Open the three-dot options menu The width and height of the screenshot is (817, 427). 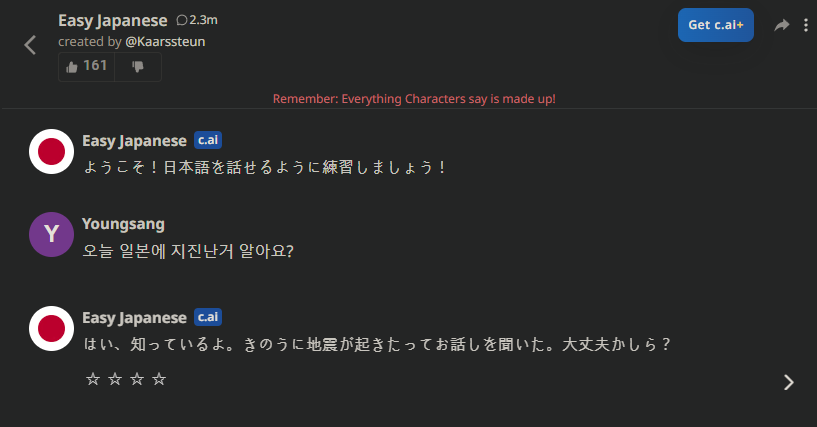click(x=806, y=25)
